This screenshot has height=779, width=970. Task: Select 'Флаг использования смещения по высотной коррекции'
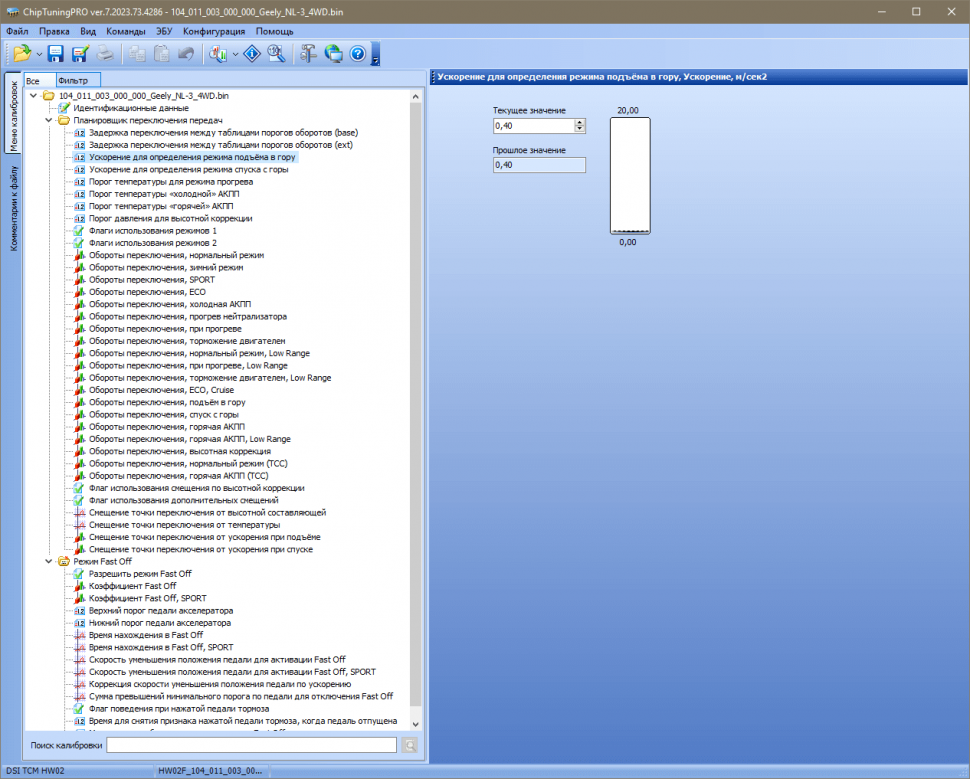[196, 488]
